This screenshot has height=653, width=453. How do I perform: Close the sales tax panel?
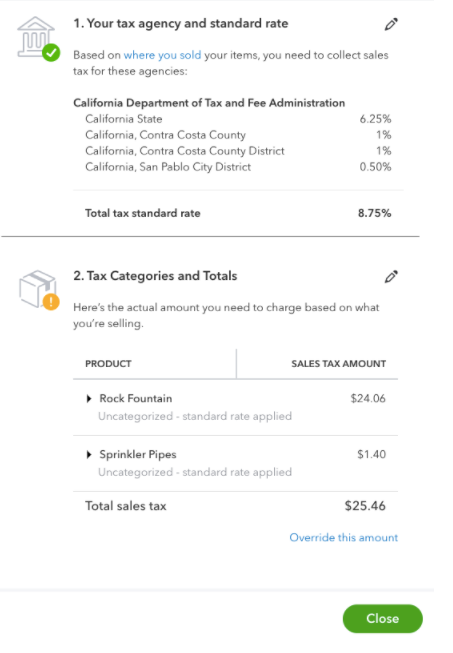(x=383, y=618)
